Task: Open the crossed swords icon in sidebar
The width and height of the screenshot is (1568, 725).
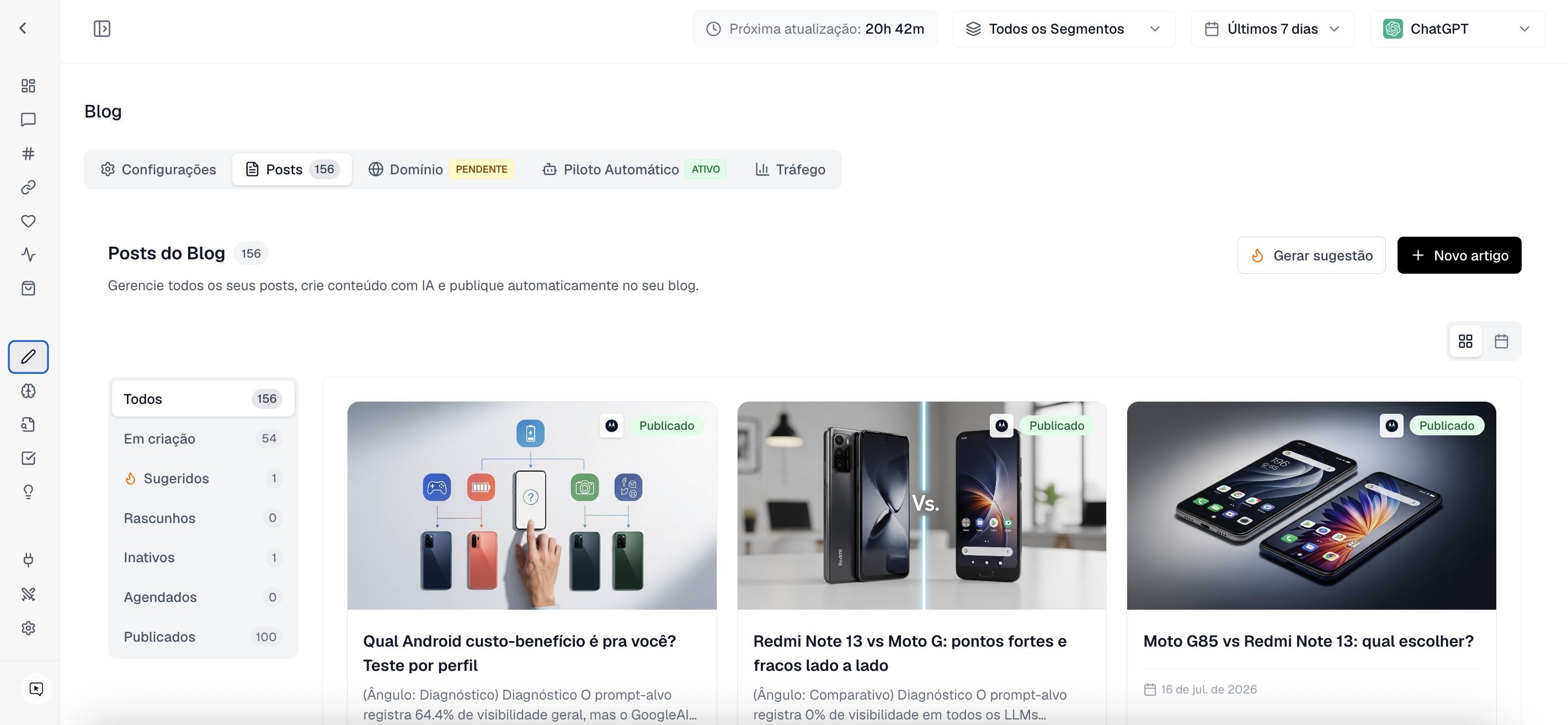Action: pos(28,594)
